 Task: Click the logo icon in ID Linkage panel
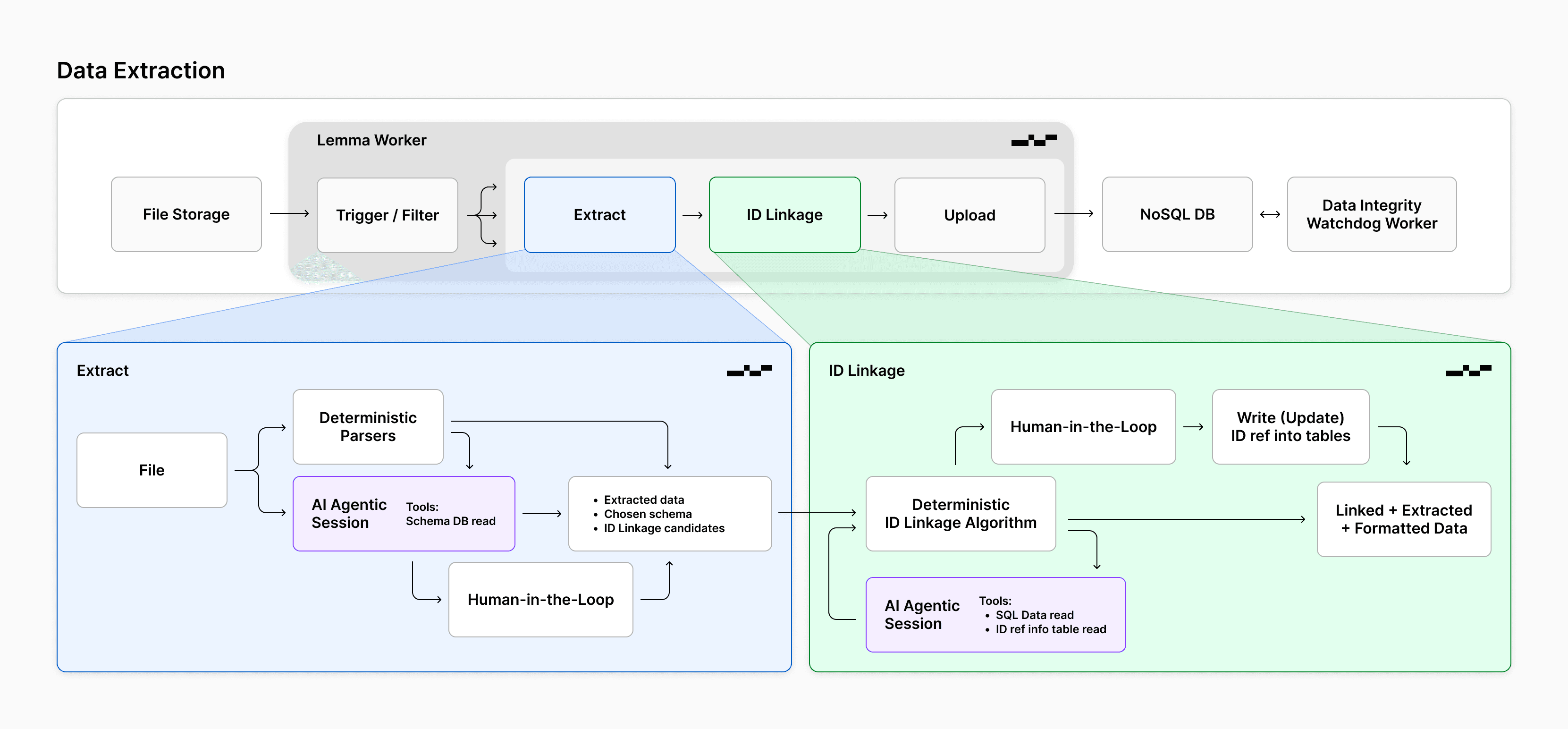(x=1469, y=370)
